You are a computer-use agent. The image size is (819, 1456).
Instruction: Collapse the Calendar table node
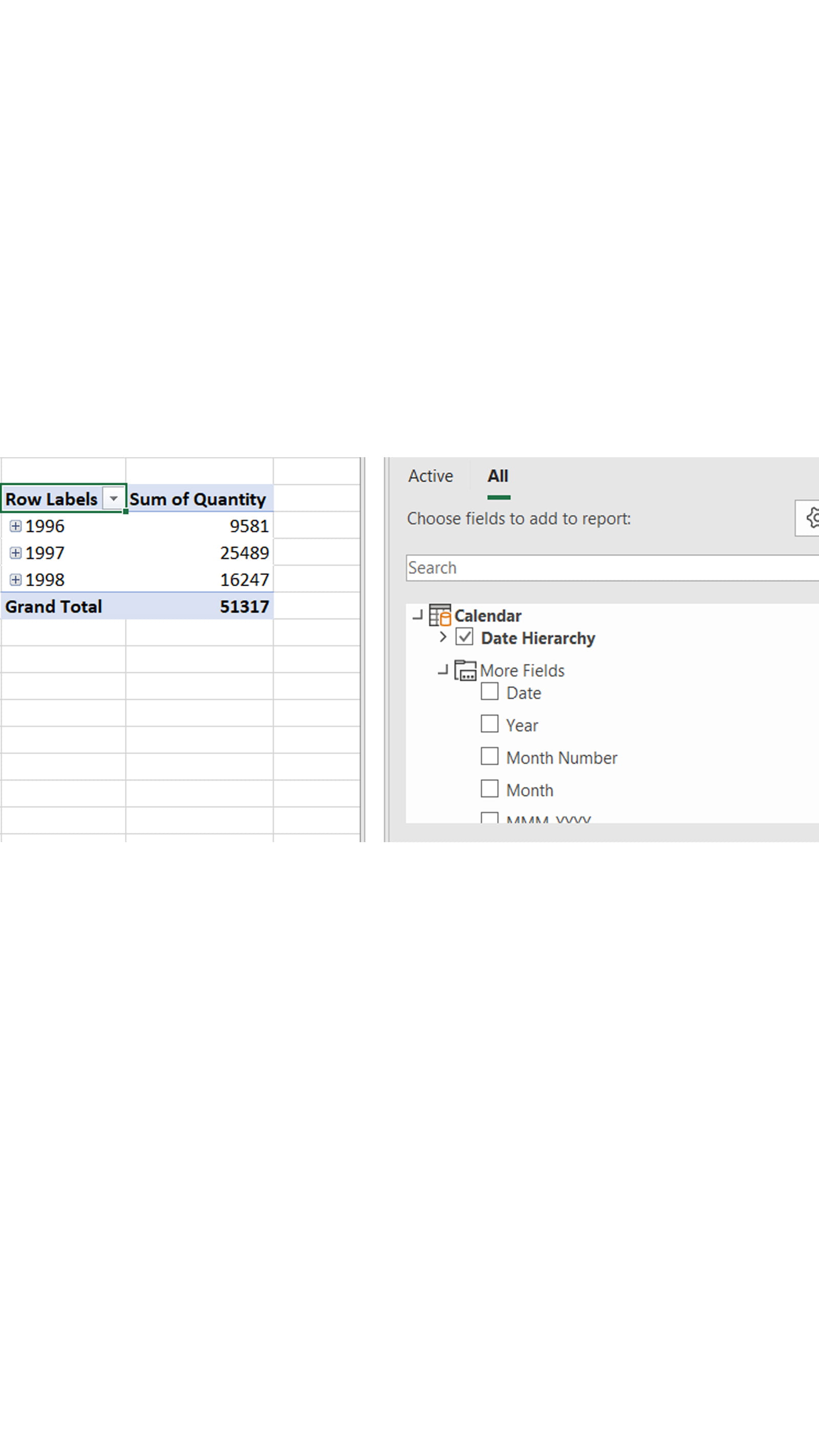click(418, 615)
